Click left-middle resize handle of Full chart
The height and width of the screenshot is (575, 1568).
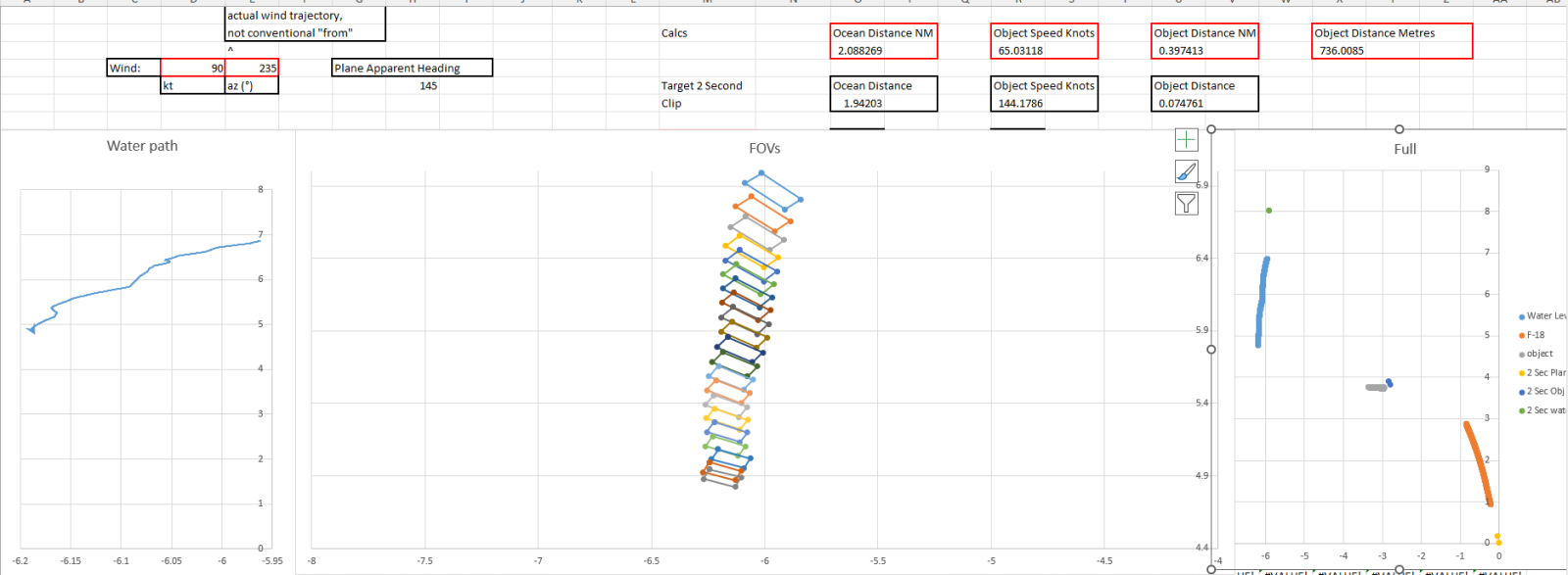1211,350
